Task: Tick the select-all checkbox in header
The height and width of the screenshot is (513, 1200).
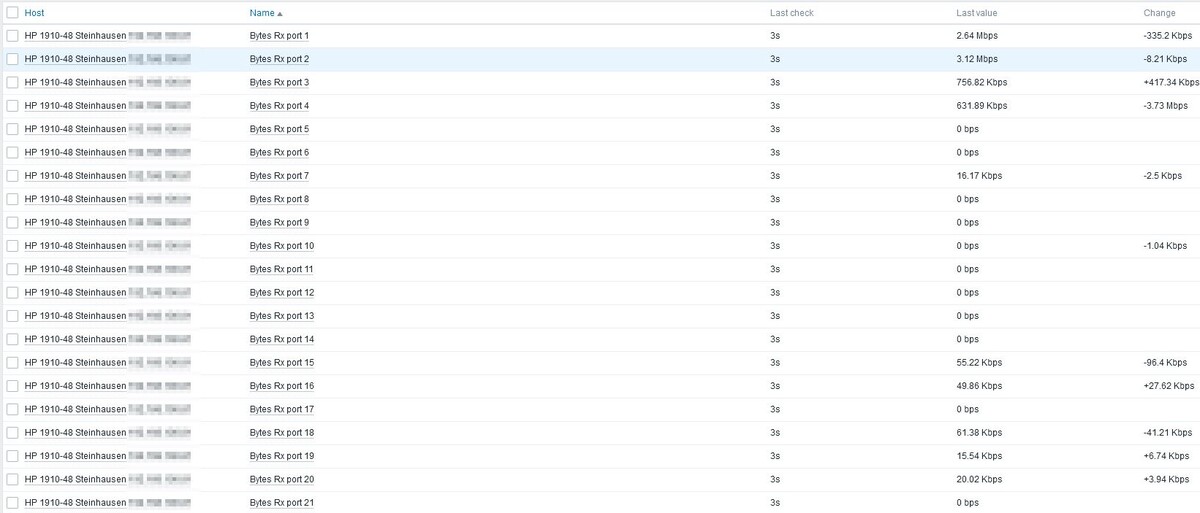Action: 12,13
